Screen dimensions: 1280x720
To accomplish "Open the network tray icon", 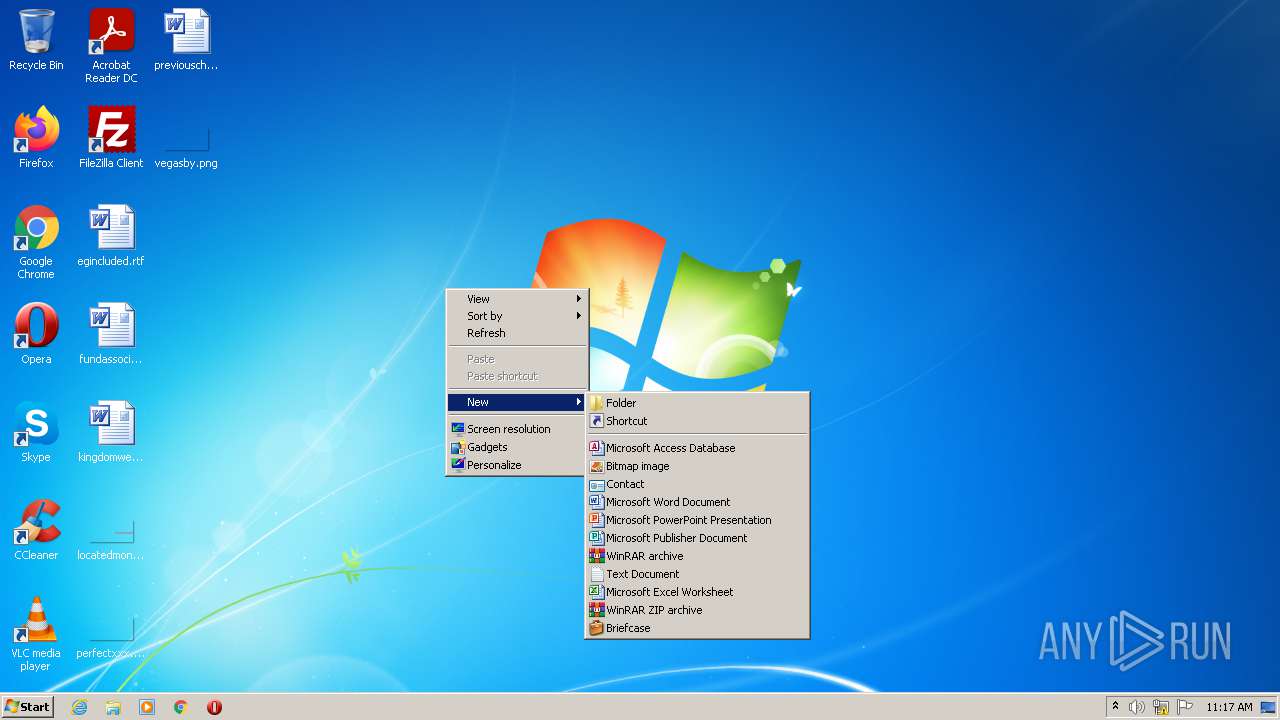I will point(1161,707).
